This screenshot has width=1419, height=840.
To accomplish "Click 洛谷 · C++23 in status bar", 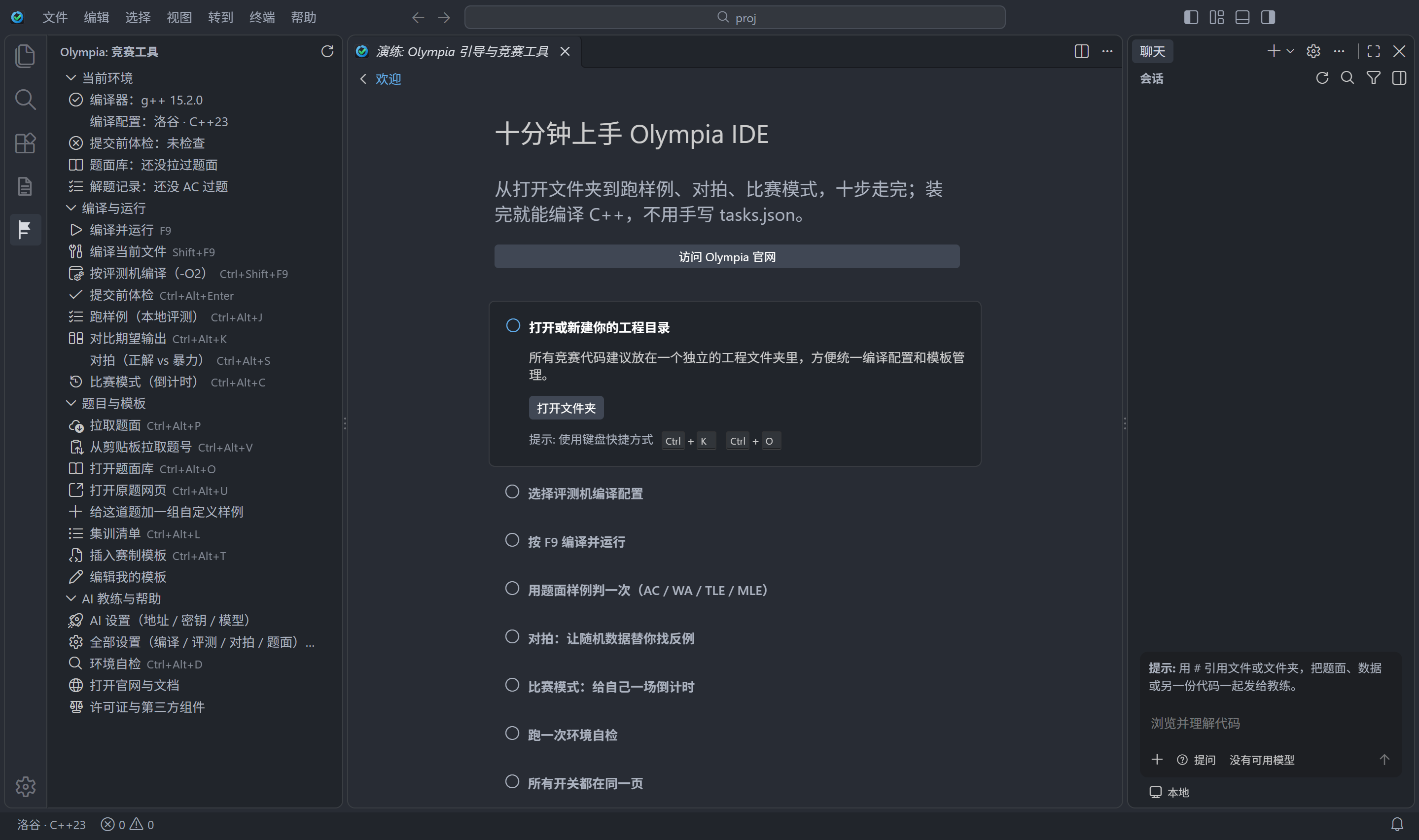I will click(51, 825).
